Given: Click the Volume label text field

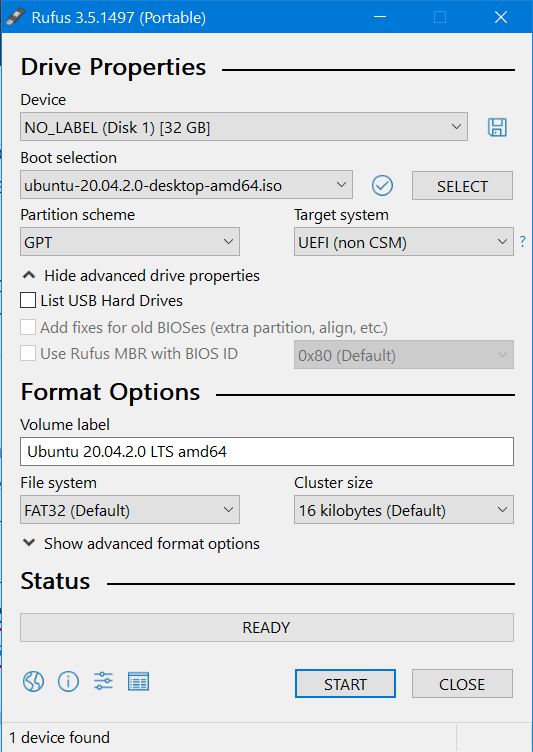Looking at the screenshot, I should pyautogui.click(x=267, y=451).
